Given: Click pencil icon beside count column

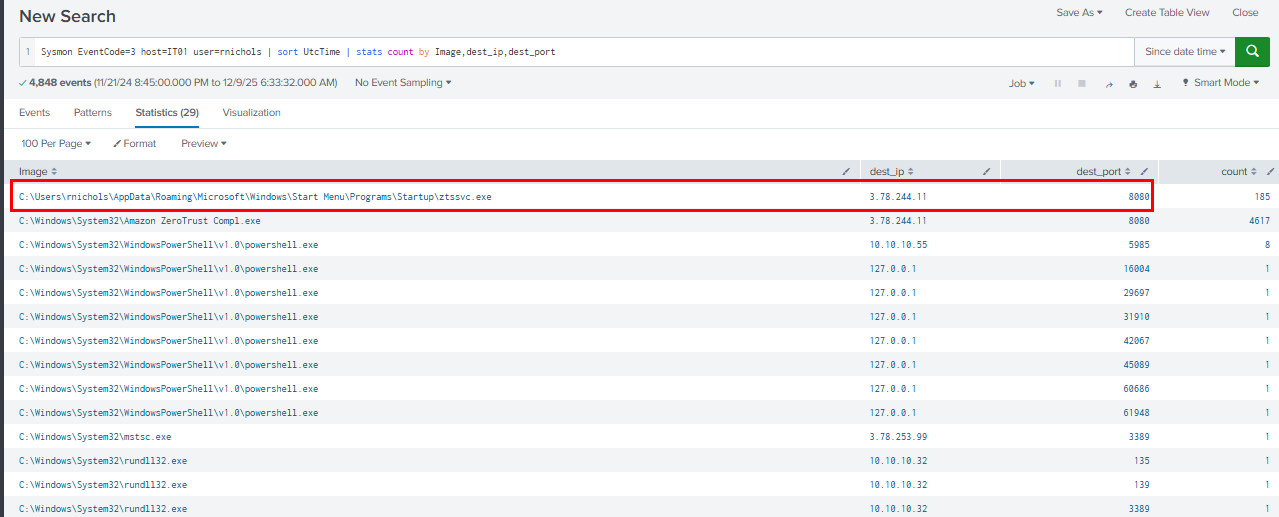Looking at the screenshot, I should coord(1270,172).
